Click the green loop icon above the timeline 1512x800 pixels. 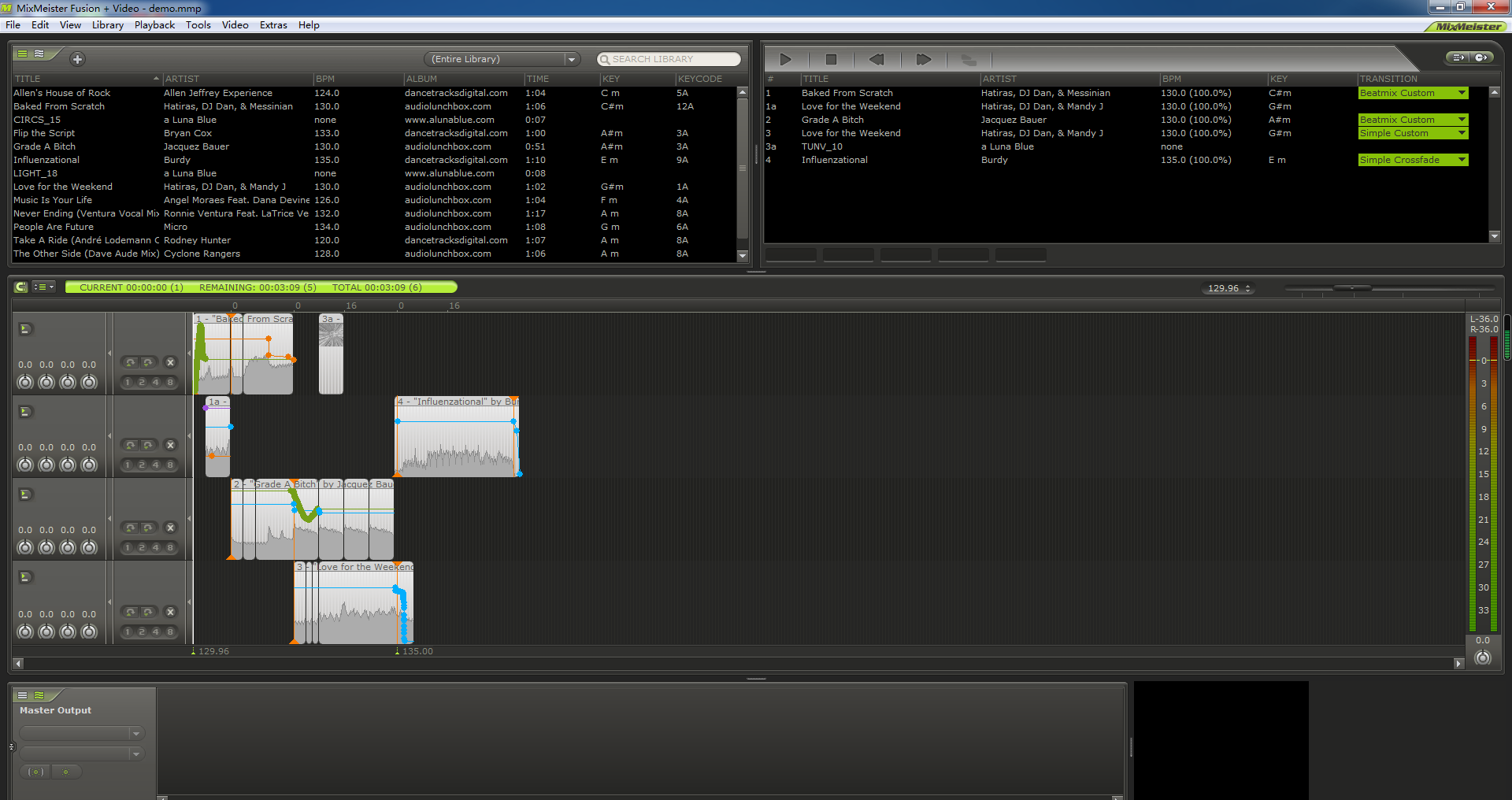21,287
